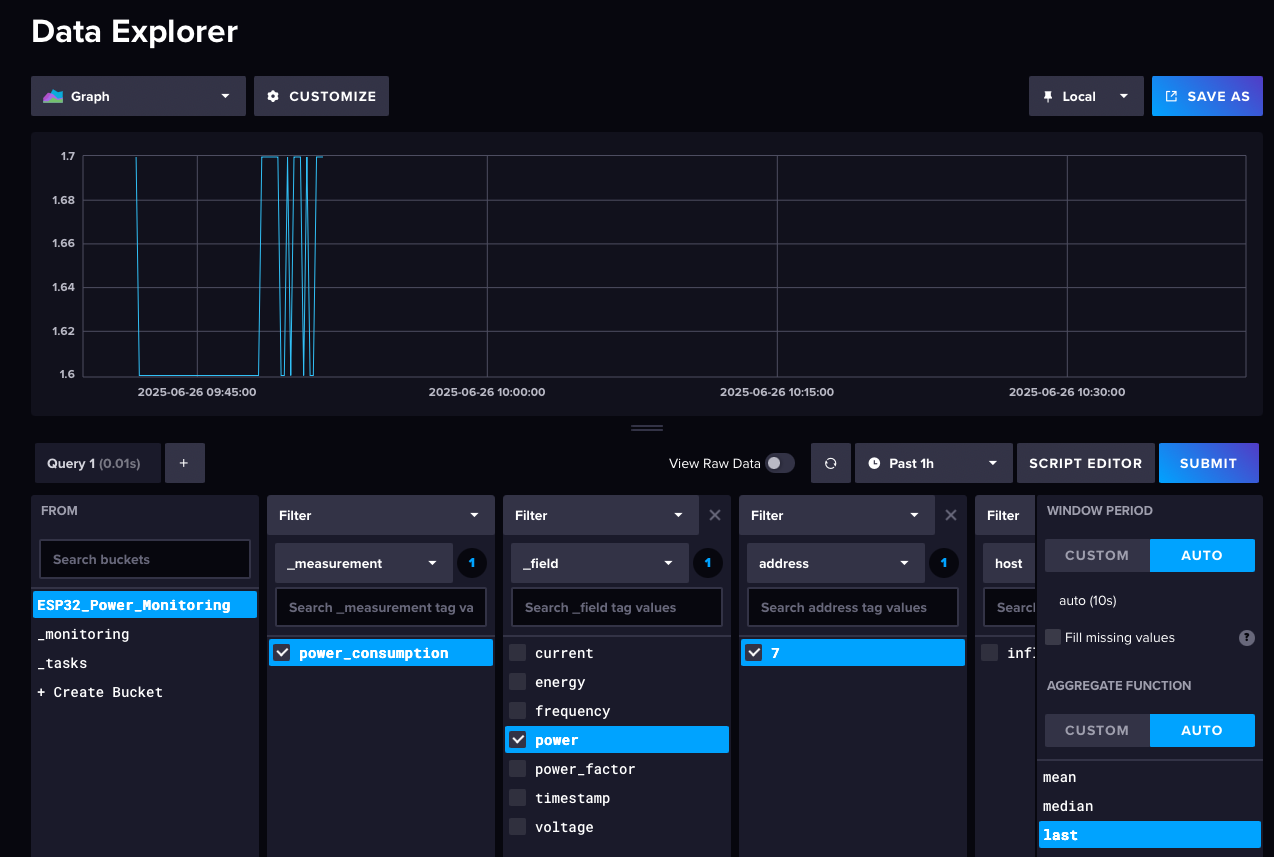Click the Save As button
This screenshot has height=857, width=1274.
(1206, 96)
